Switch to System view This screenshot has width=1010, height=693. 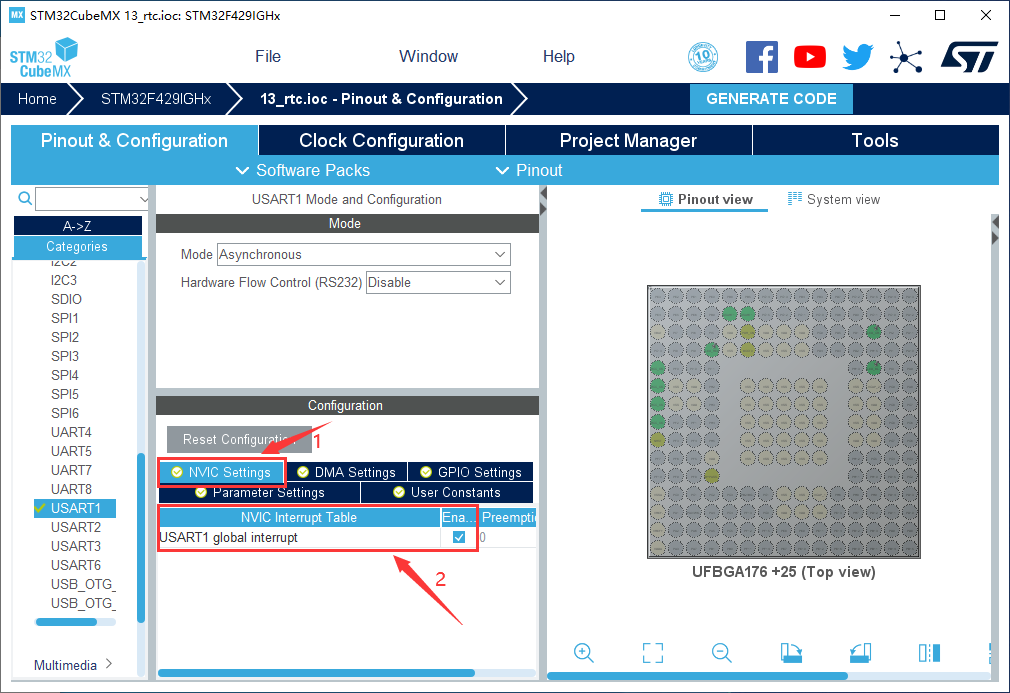click(x=834, y=200)
